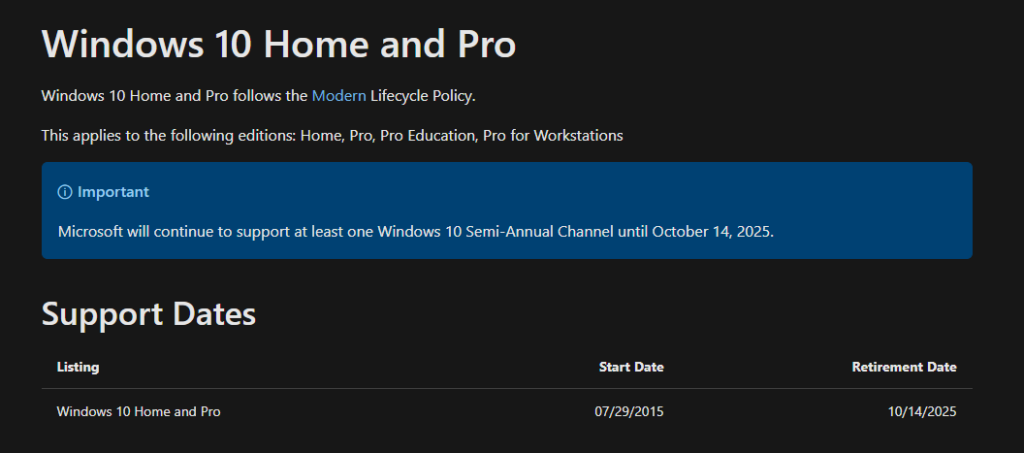Click the sentence Windows 10 Home and Pro follows

click(259, 96)
